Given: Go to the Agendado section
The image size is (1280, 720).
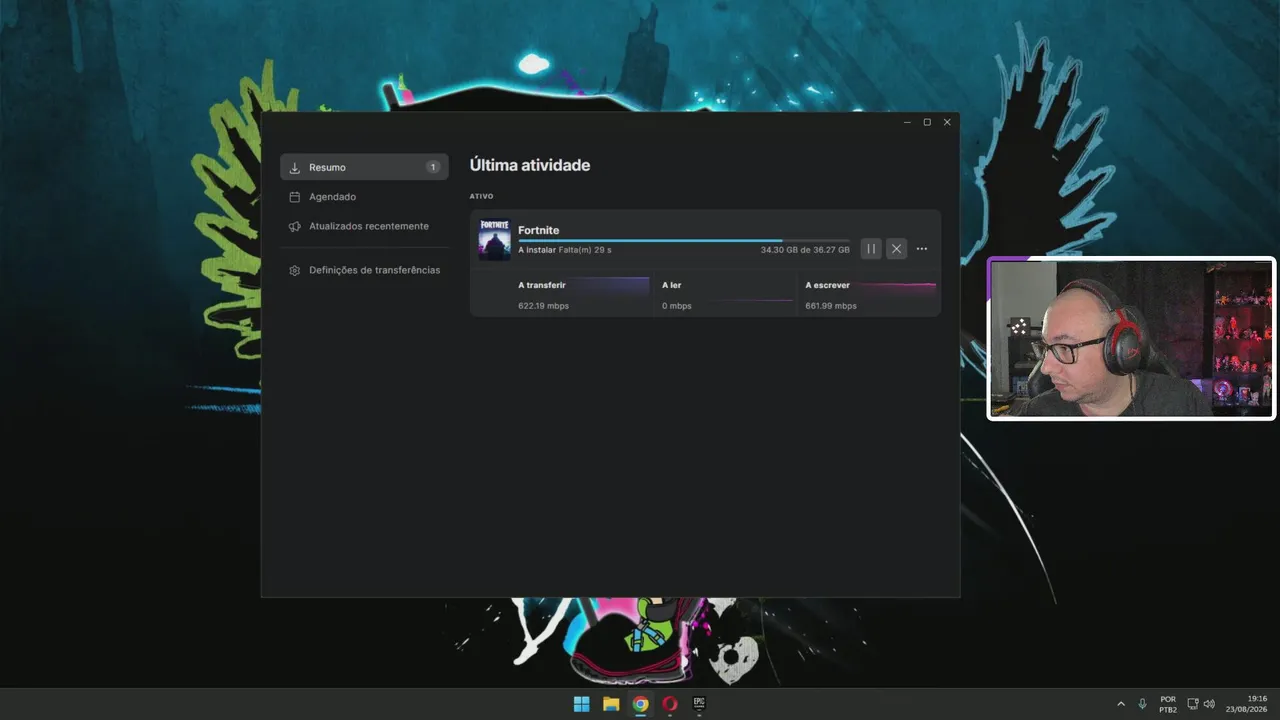Looking at the screenshot, I should tap(364, 197).
